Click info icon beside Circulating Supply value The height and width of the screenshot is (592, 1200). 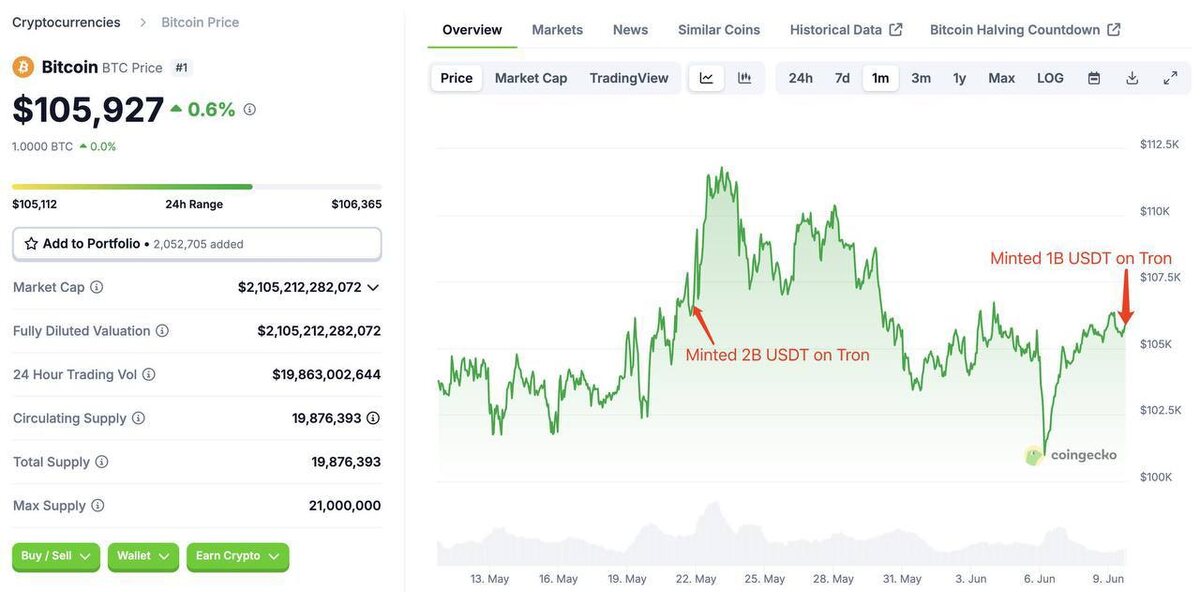373,418
